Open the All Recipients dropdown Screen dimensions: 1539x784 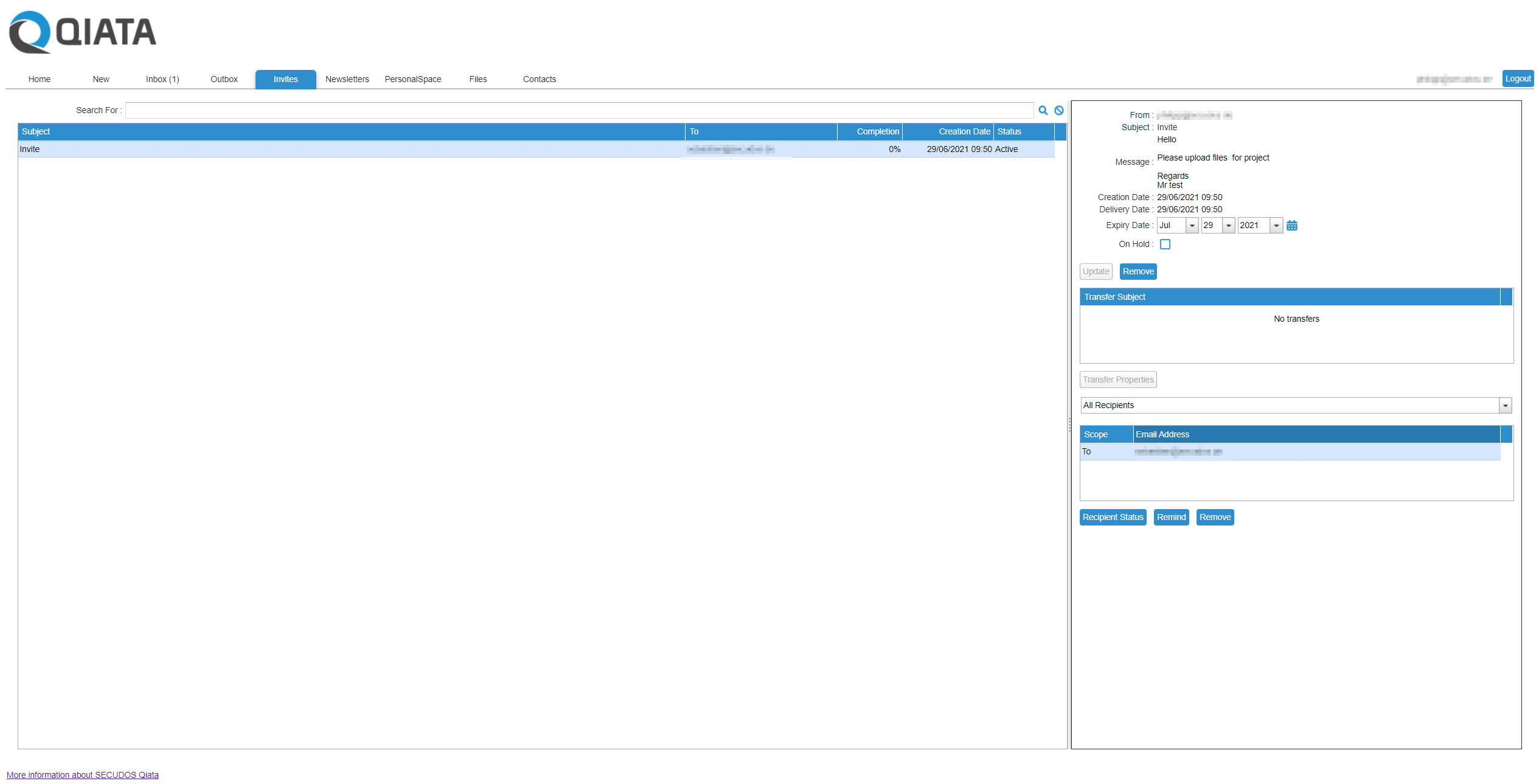(1505, 405)
